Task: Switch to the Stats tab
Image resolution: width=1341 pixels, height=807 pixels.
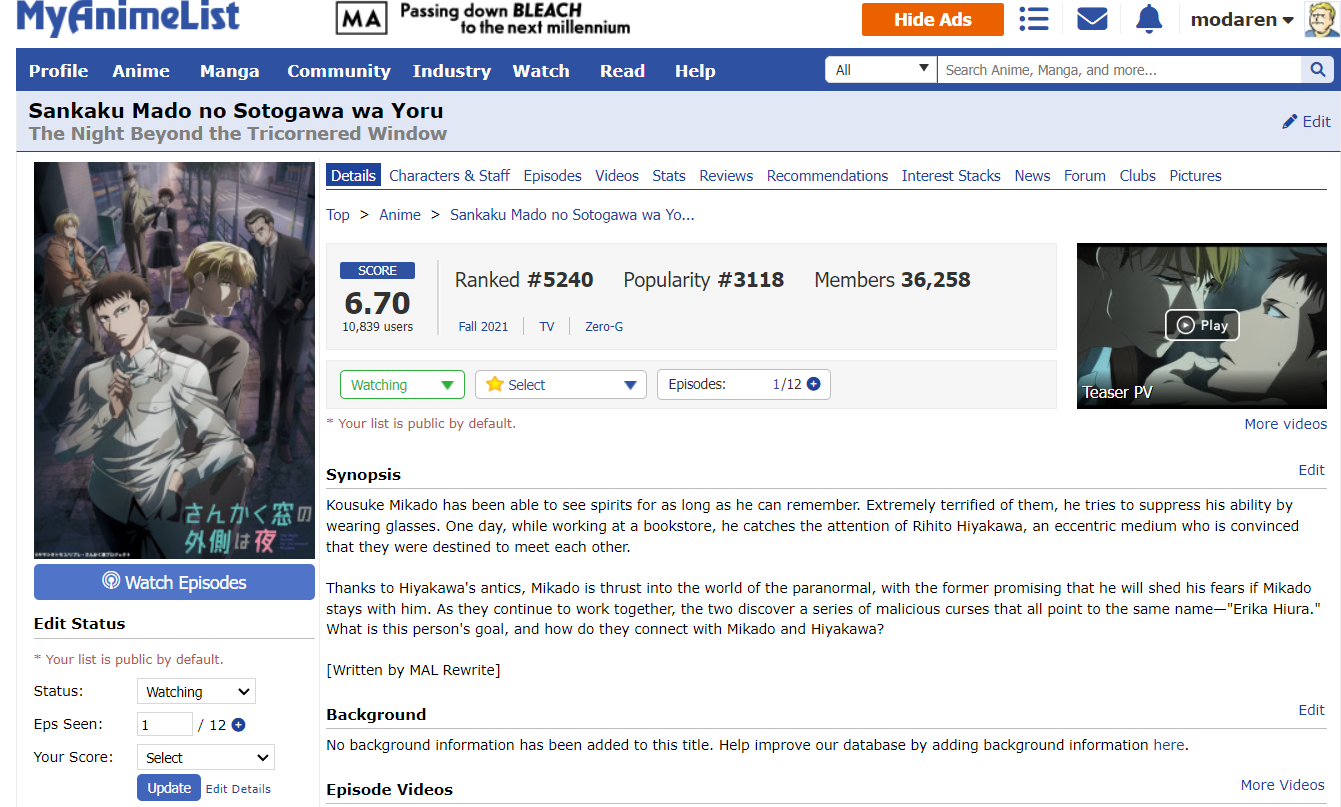Action: pos(669,175)
